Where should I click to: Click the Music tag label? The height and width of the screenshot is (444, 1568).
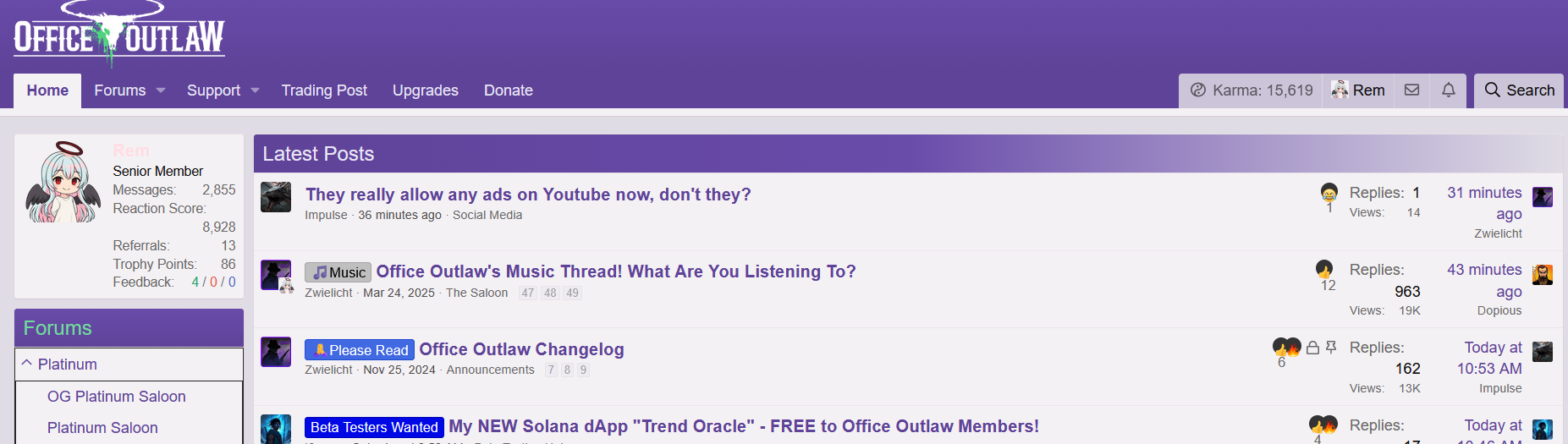coord(338,272)
